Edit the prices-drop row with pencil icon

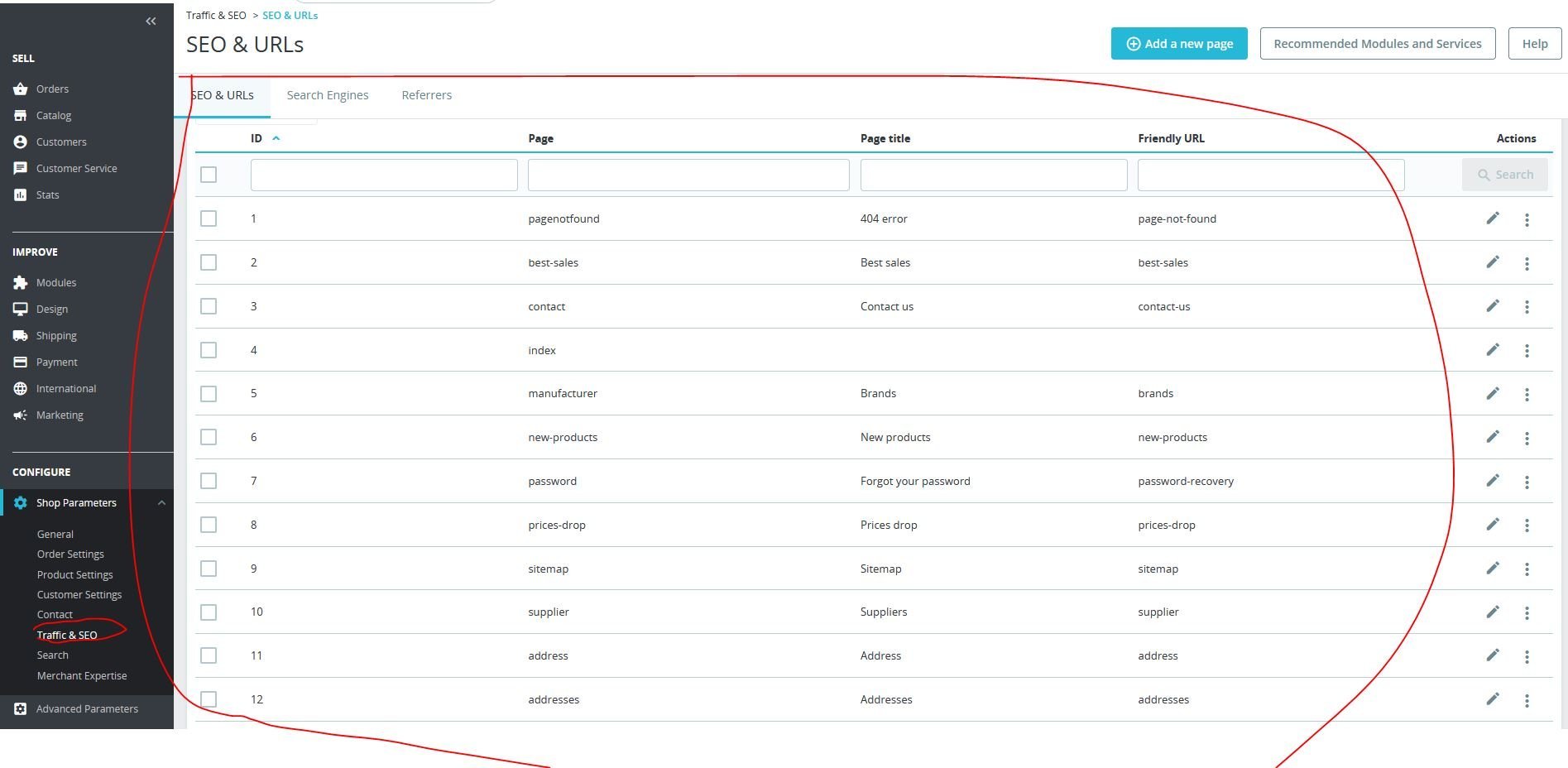(x=1493, y=525)
